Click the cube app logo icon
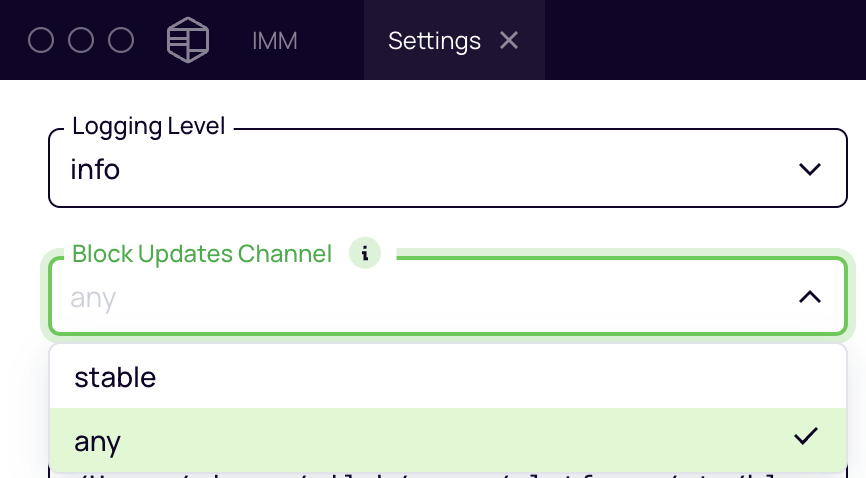Viewport: 866px width, 478px height. [x=188, y=40]
